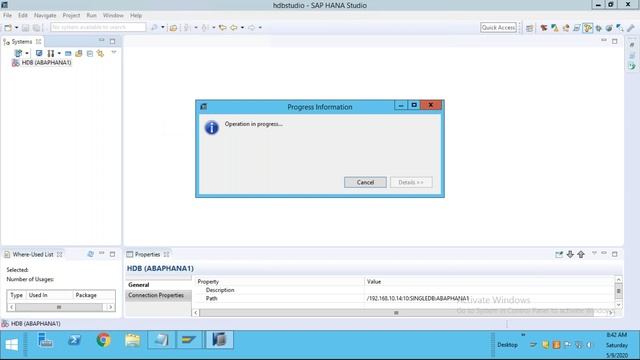Open the Systems panel view menu chevron
640x360 pixels.
(114, 53)
